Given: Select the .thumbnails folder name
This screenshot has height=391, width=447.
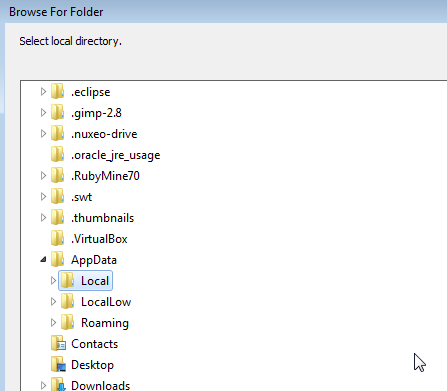Looking at the screenshot, I should coord(102,218).
